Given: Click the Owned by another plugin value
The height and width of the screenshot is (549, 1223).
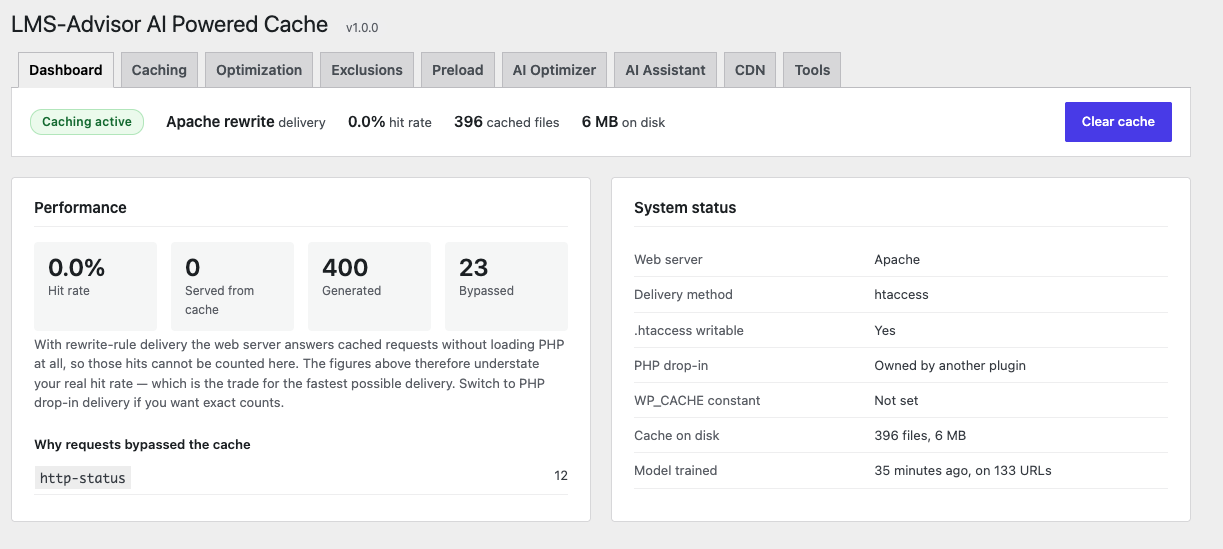Looking at the screenshot, I should click(950, 365).
